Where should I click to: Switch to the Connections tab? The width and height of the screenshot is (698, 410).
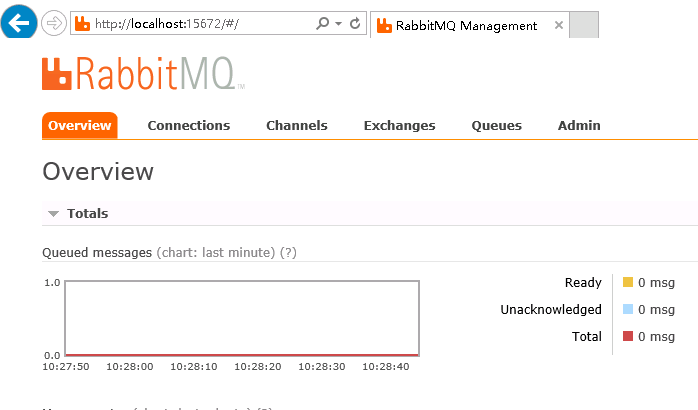coord(189,126)
